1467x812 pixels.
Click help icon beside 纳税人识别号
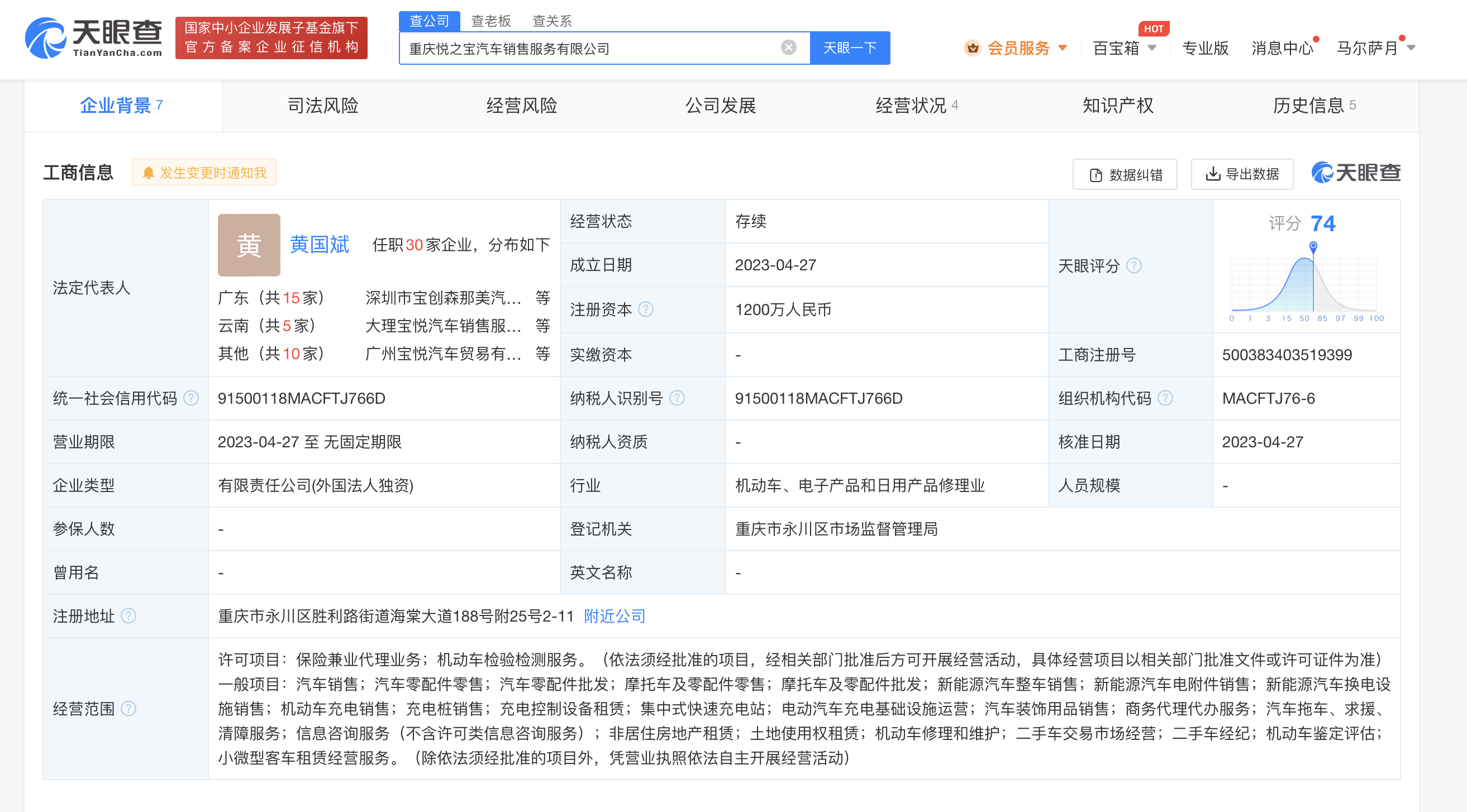[x=677, y=398]
